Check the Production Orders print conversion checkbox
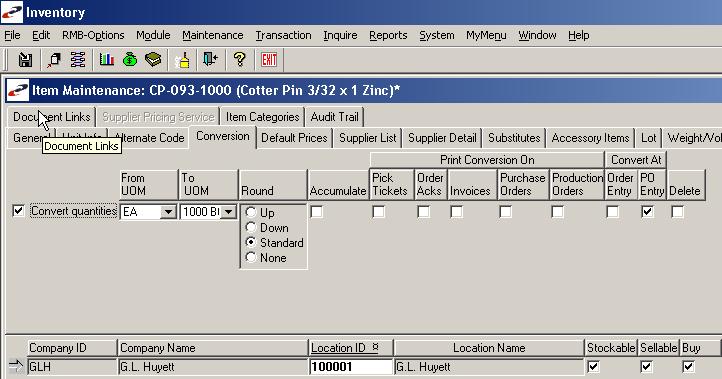The height and width of the screenshot is (379, 722). [x=558, y=211]
